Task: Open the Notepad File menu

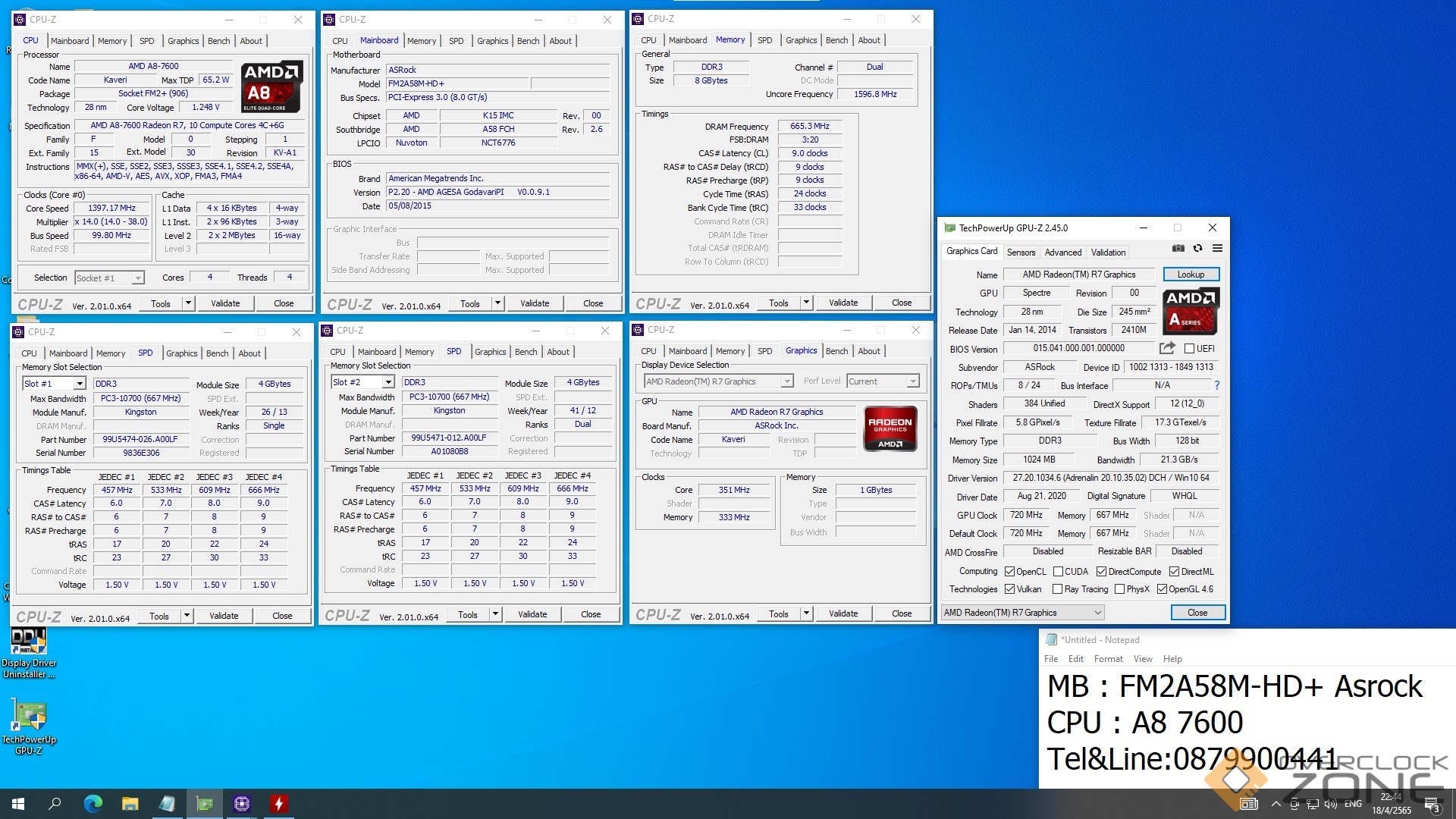Action: [x=1051, y=659]
